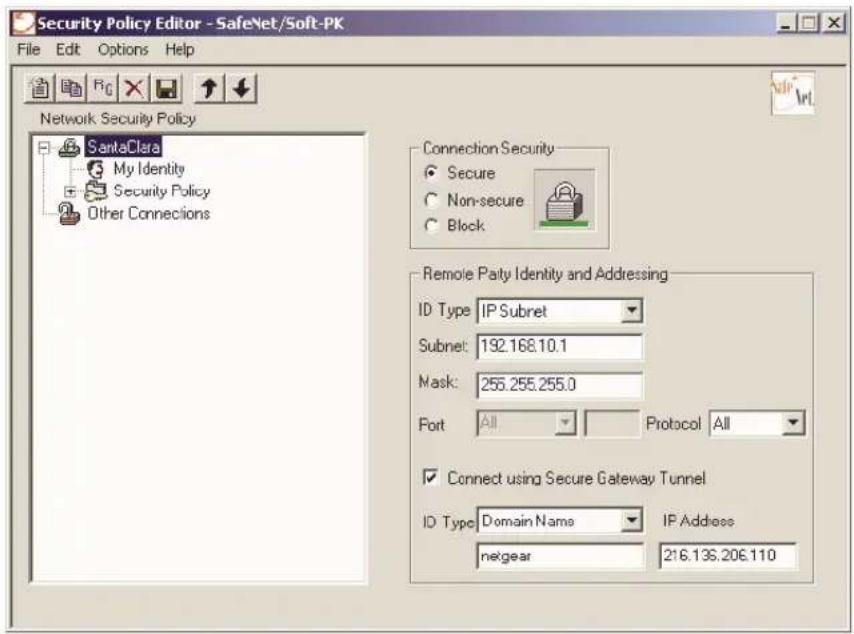Viewport: 854px width, 634px height.
Task: Click the SantaClara connection icon
Action: [69, 147]
